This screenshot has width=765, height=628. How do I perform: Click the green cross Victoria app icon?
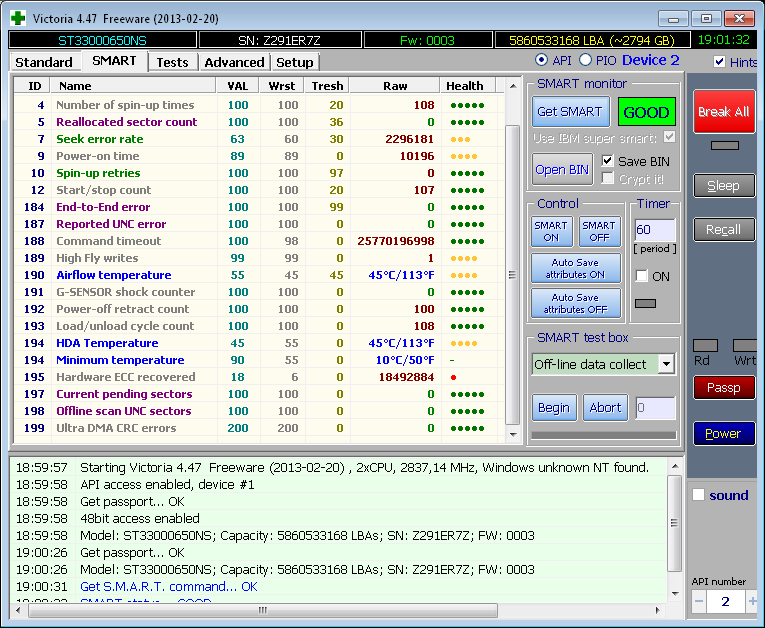tap(17, 18)
